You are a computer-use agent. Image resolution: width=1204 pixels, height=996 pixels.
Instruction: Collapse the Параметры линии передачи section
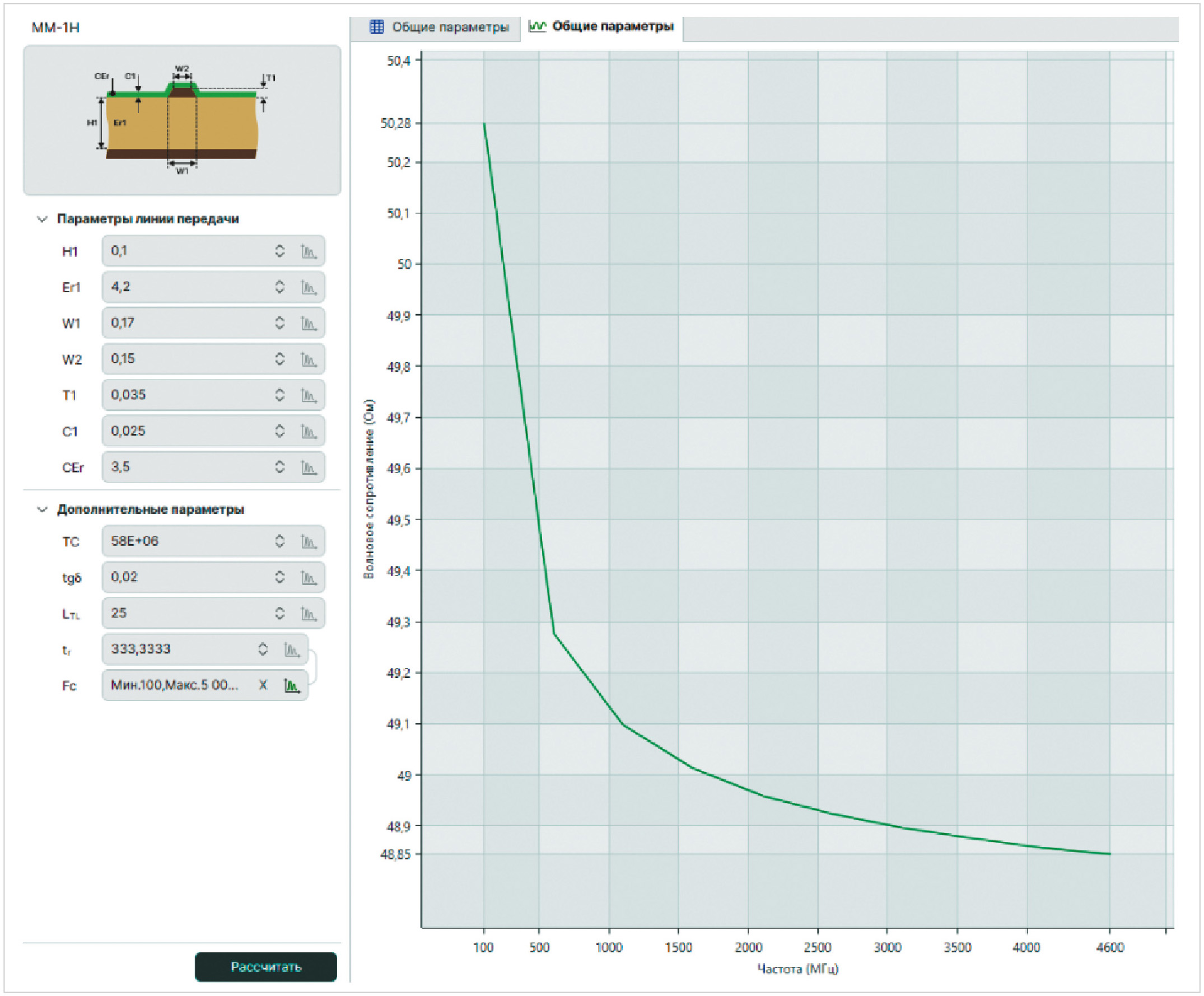click(x=42, y=219)
